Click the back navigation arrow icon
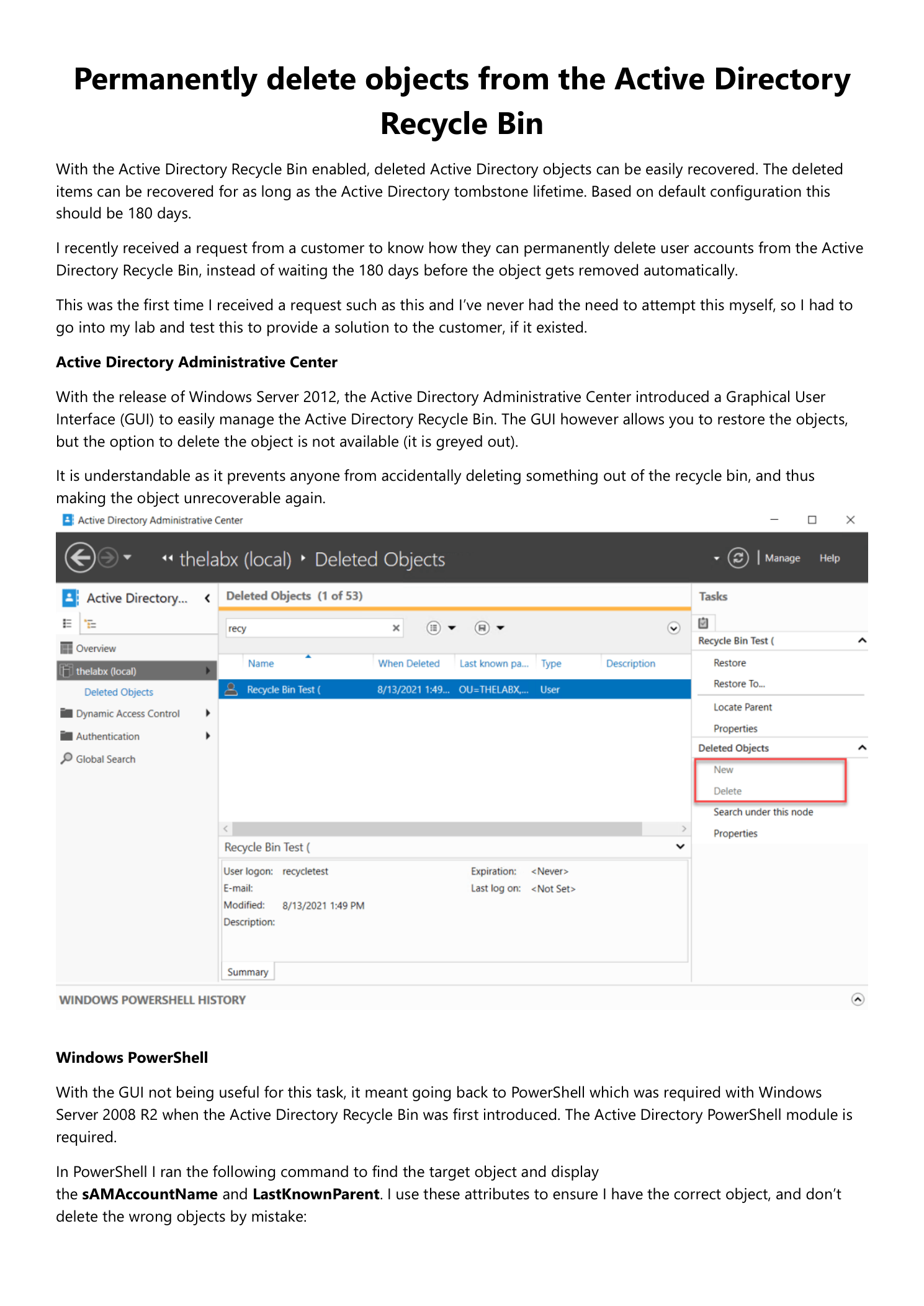Image resolution: width=924 pixels, height=1306 pixels. coord(80,557)
